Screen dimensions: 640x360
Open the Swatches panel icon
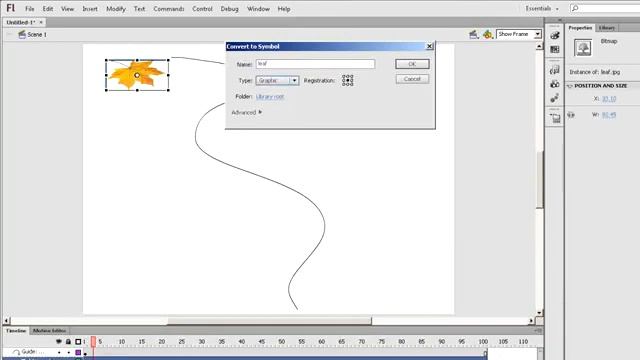[554, 49]
